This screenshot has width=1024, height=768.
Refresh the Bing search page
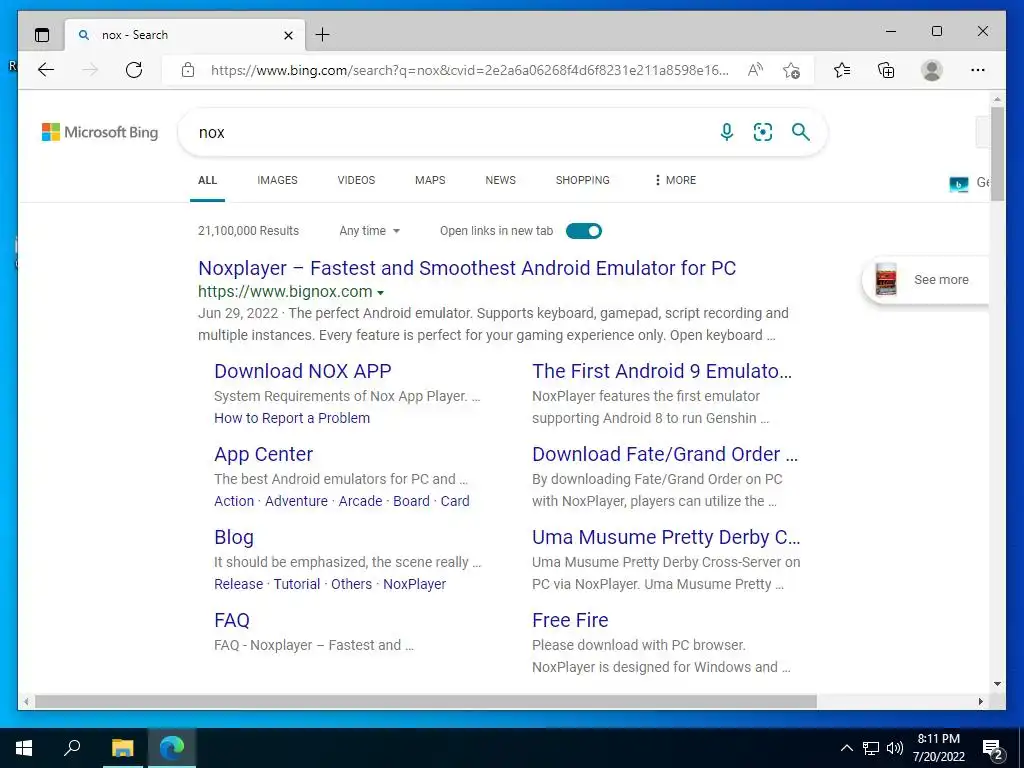tap(134, 70)
